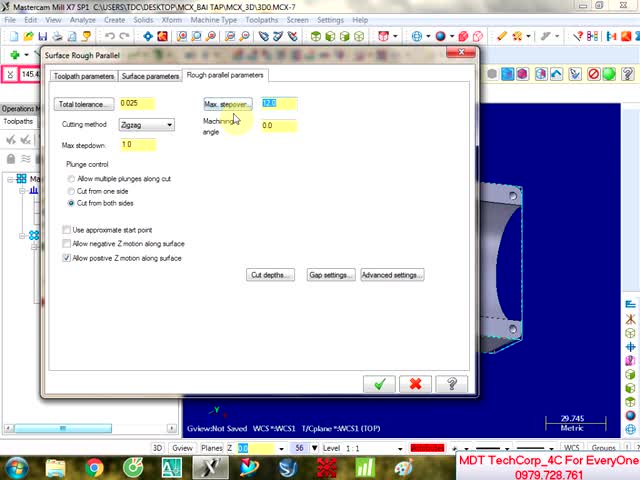This screenshot has width=640, height=480.
Task: Click the Save diskette icon
Action: click(43, 36)
